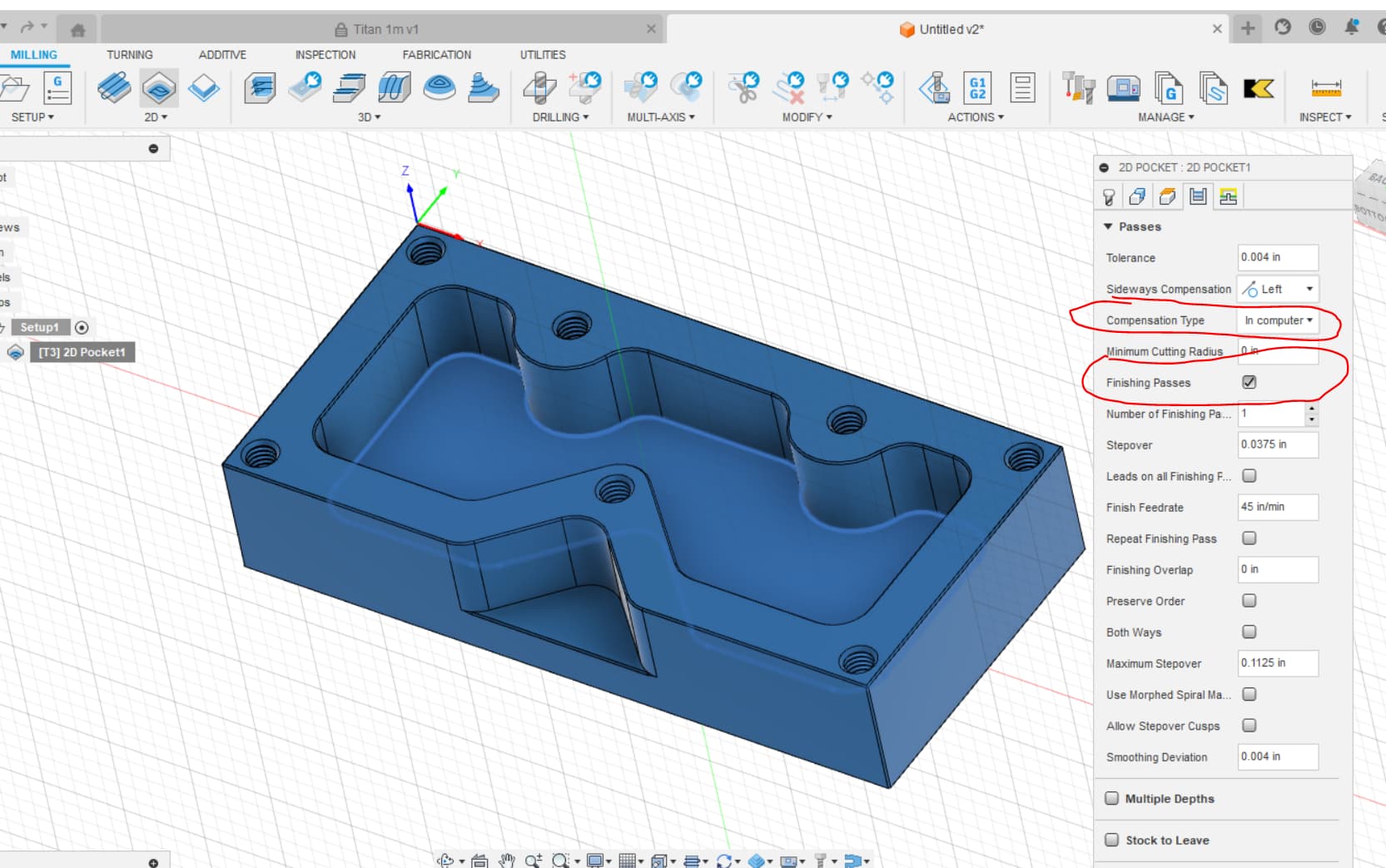This screenshot has height=868, width=1386.
Task: Enable the Stock to Leave checkbox
Action: click(1111, 840)
